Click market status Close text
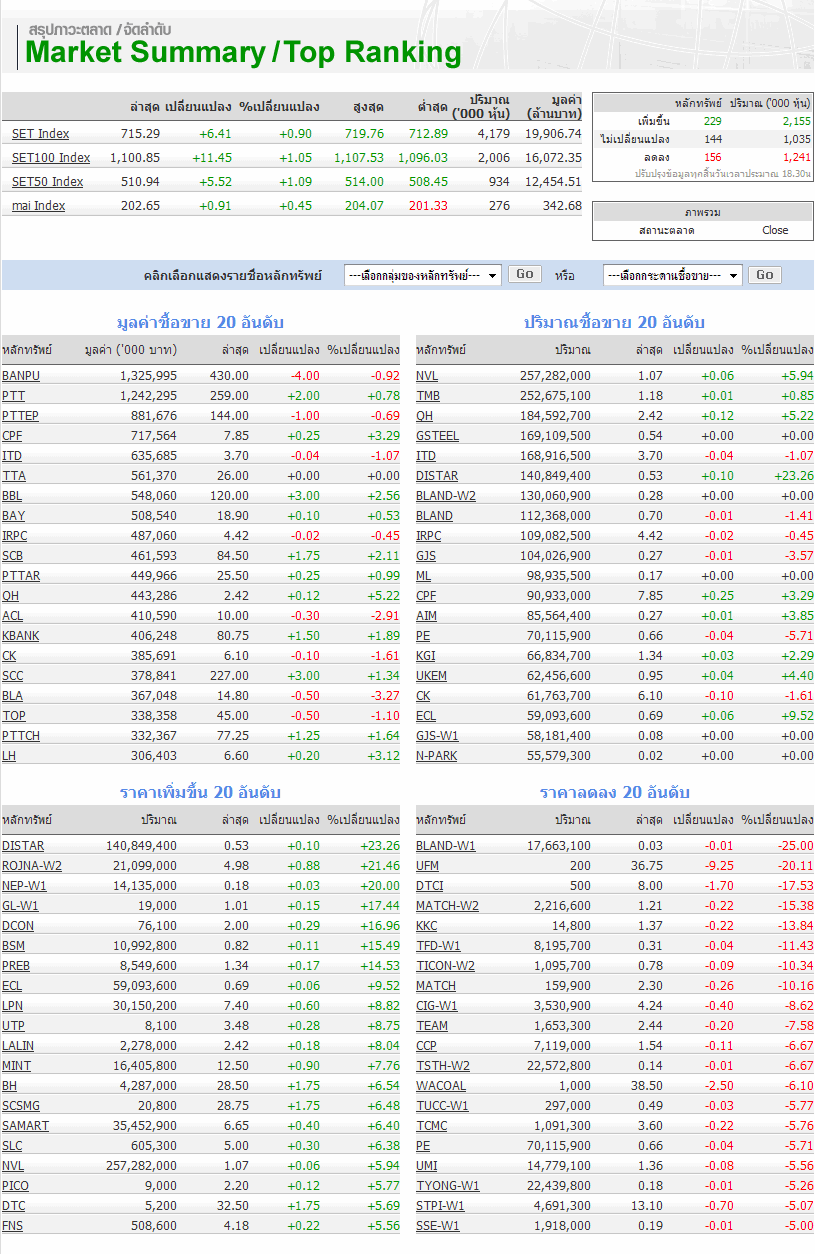 [x=775, y=230]
